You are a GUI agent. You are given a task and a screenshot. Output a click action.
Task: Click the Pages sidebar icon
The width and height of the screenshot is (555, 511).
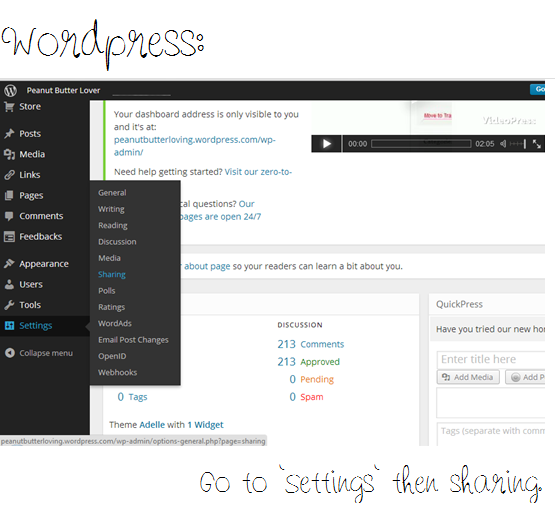pyautogui.click(x=9, y=195)
